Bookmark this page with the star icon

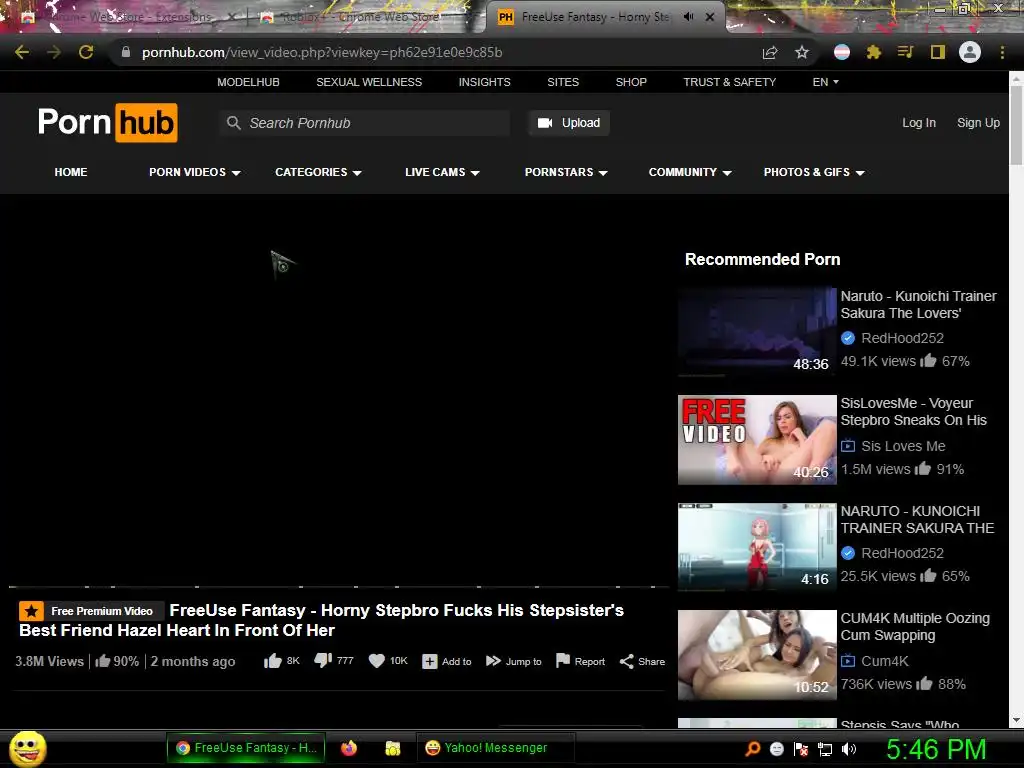[802, 52]
